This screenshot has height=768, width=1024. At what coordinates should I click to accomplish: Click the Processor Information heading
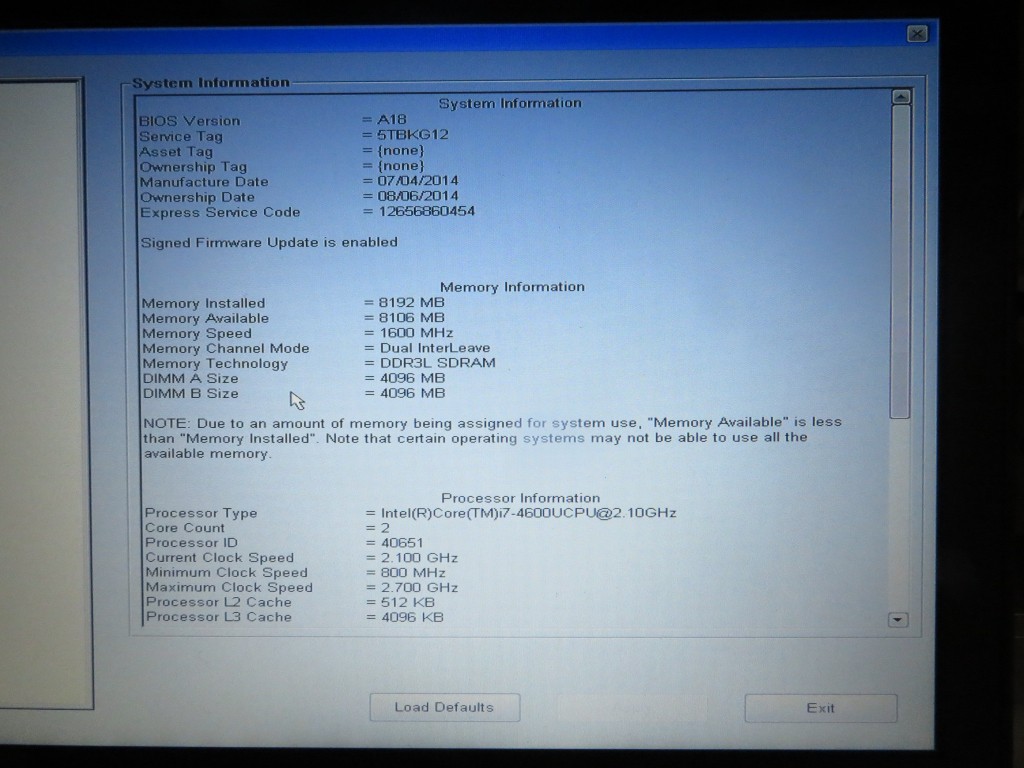(520, 498)
